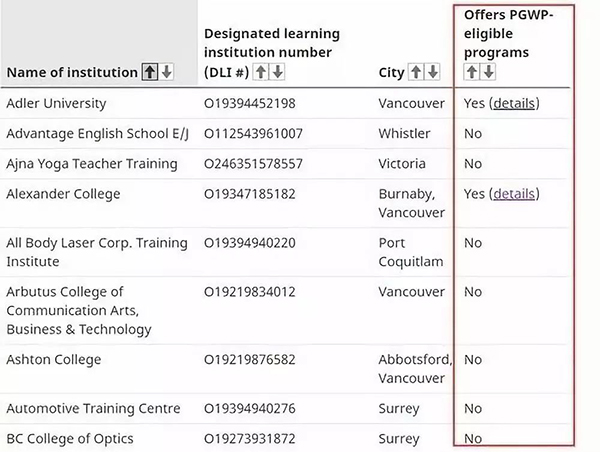Viewport: 600px width, 452px height.
Task: Open Adler University PGWP details link
Action: [x=514, y=103]
